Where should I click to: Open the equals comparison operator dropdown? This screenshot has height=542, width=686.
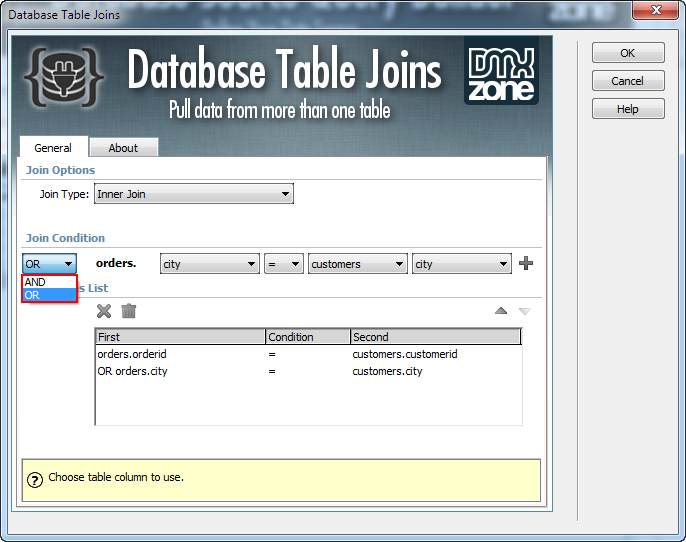click(284, 264)
